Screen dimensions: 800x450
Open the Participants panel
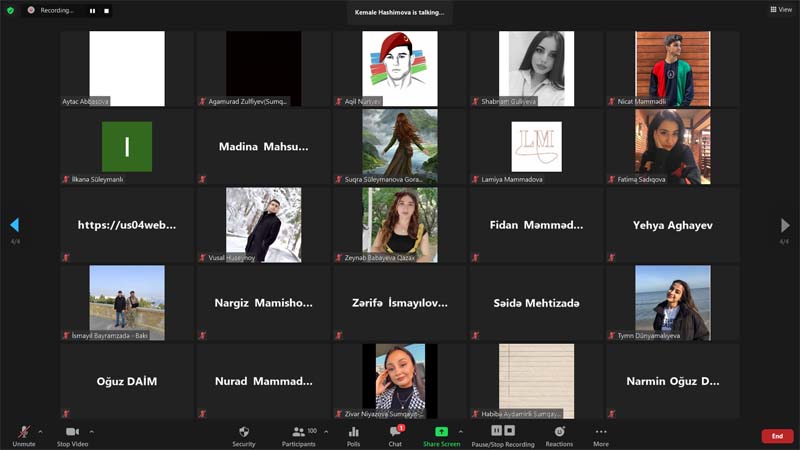point(298,435)
